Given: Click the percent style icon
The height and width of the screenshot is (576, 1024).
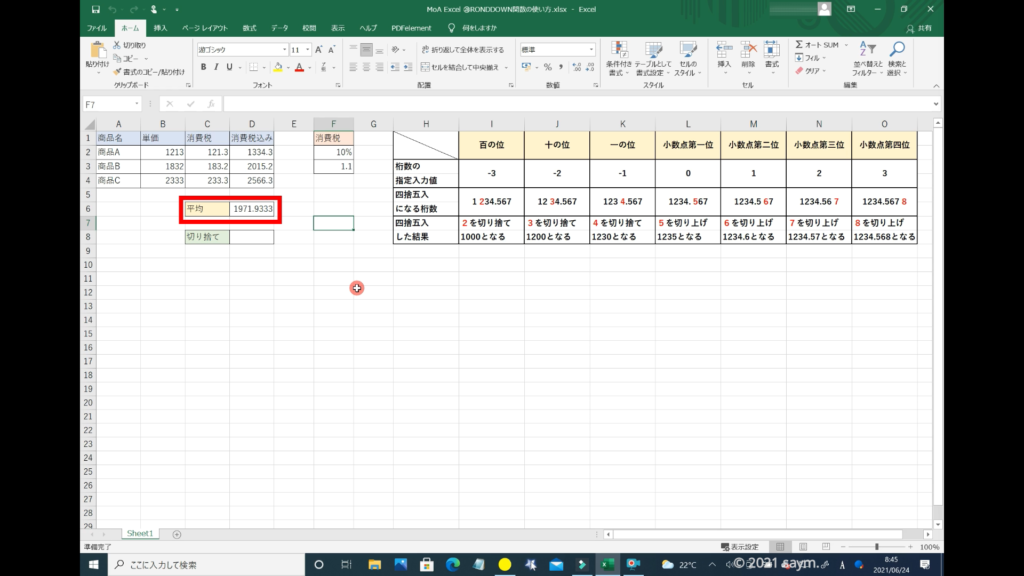Looking at the screenshot, I should click(x=547, y=67).
